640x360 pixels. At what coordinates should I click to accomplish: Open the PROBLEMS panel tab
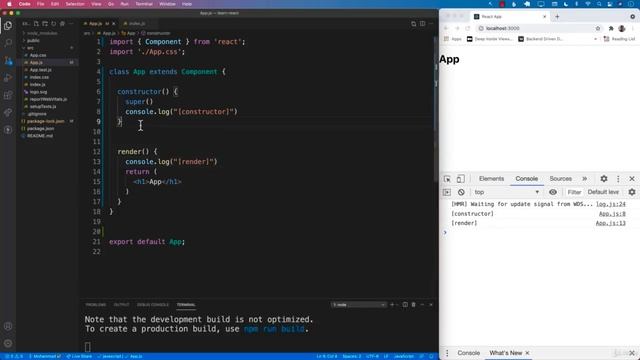pos(96,305)
